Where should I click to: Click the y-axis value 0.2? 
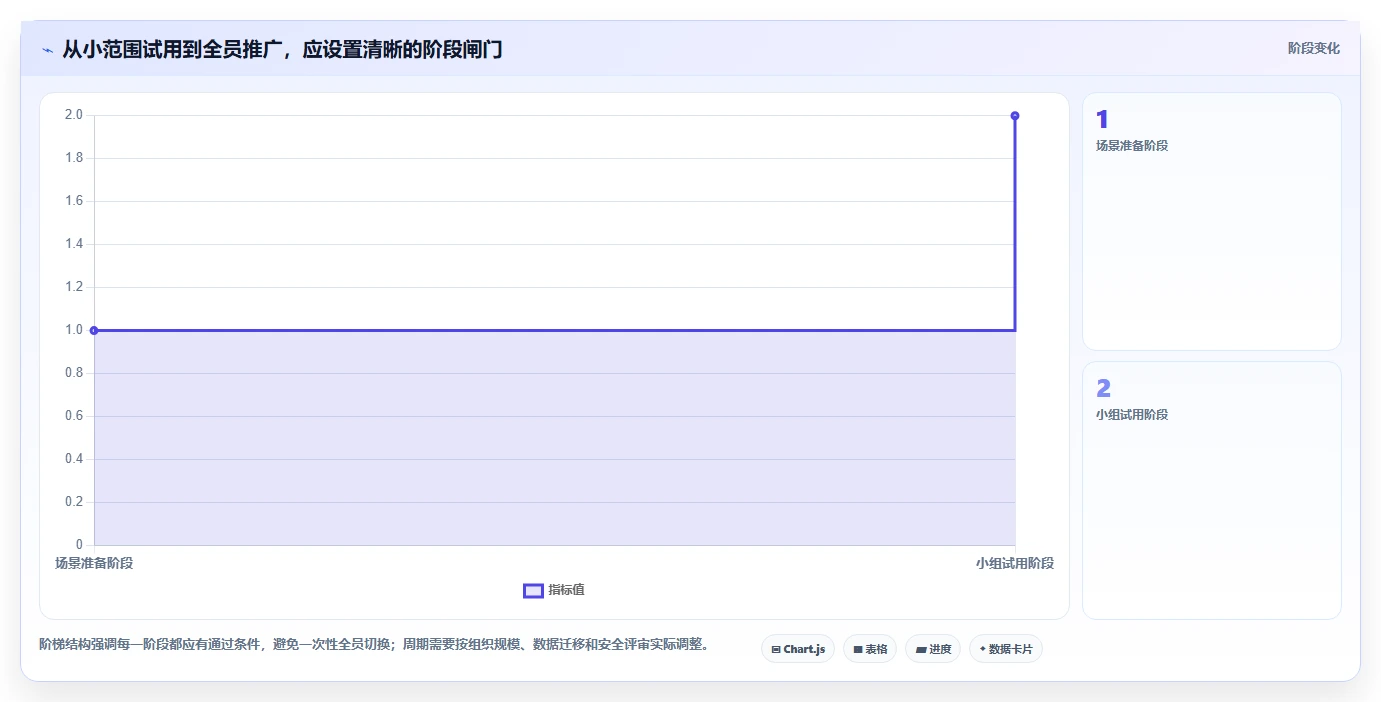74,502
